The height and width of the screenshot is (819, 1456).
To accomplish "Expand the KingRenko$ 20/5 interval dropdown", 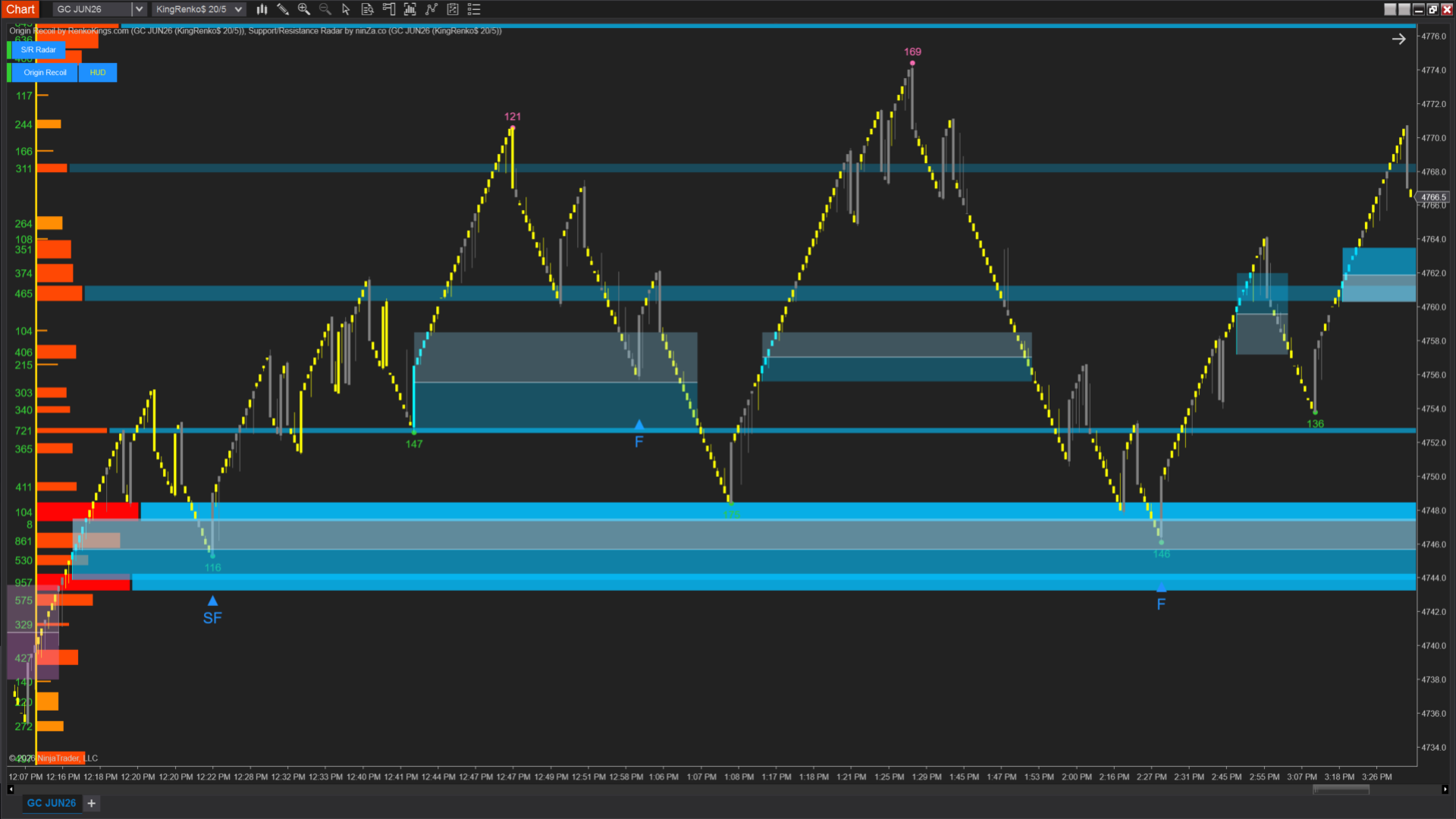I will [x=238, y=9].
